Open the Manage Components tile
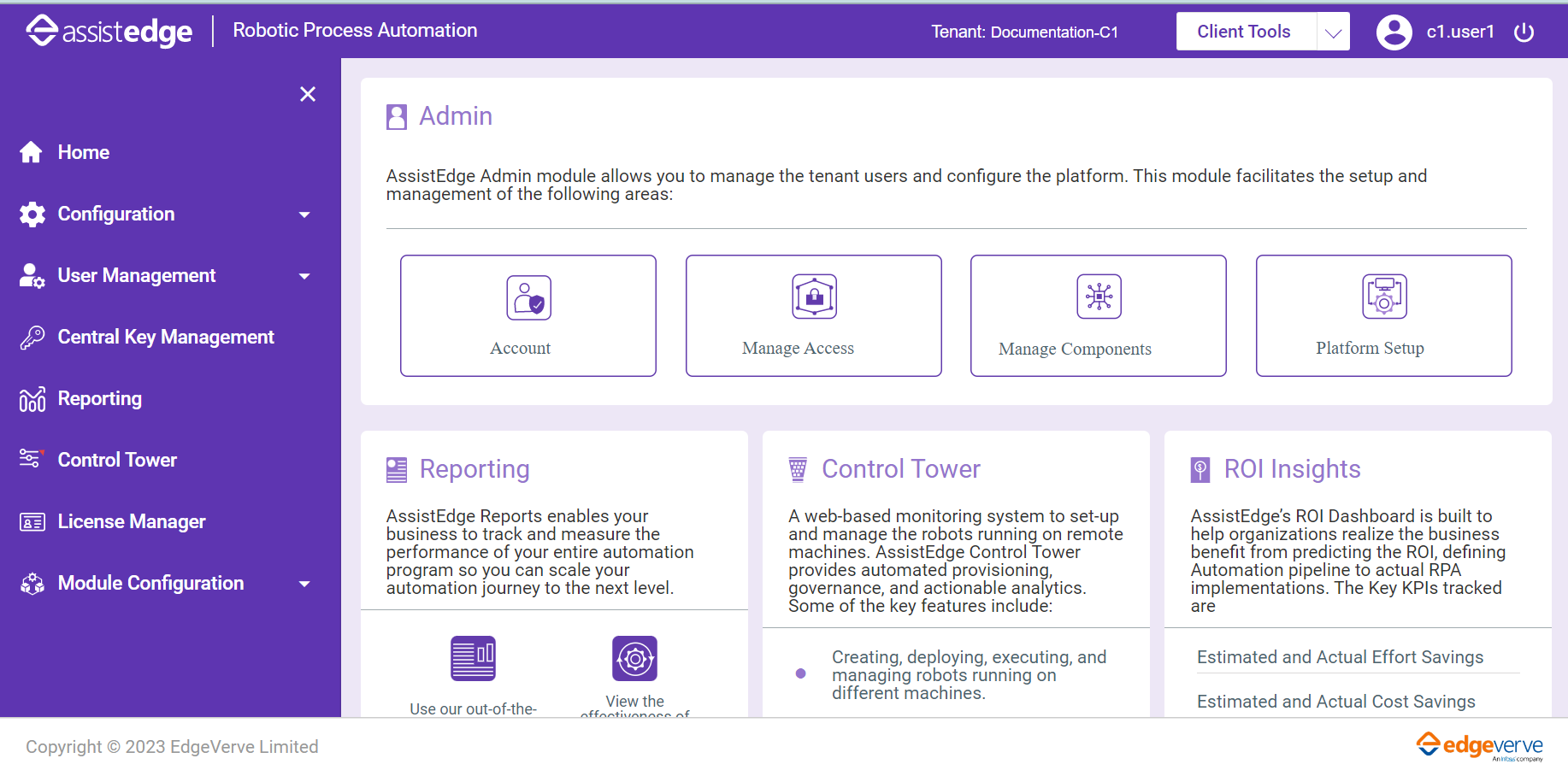Image resolution: width=1568 pixels, height=770 pixels. tap(1099, 315)
